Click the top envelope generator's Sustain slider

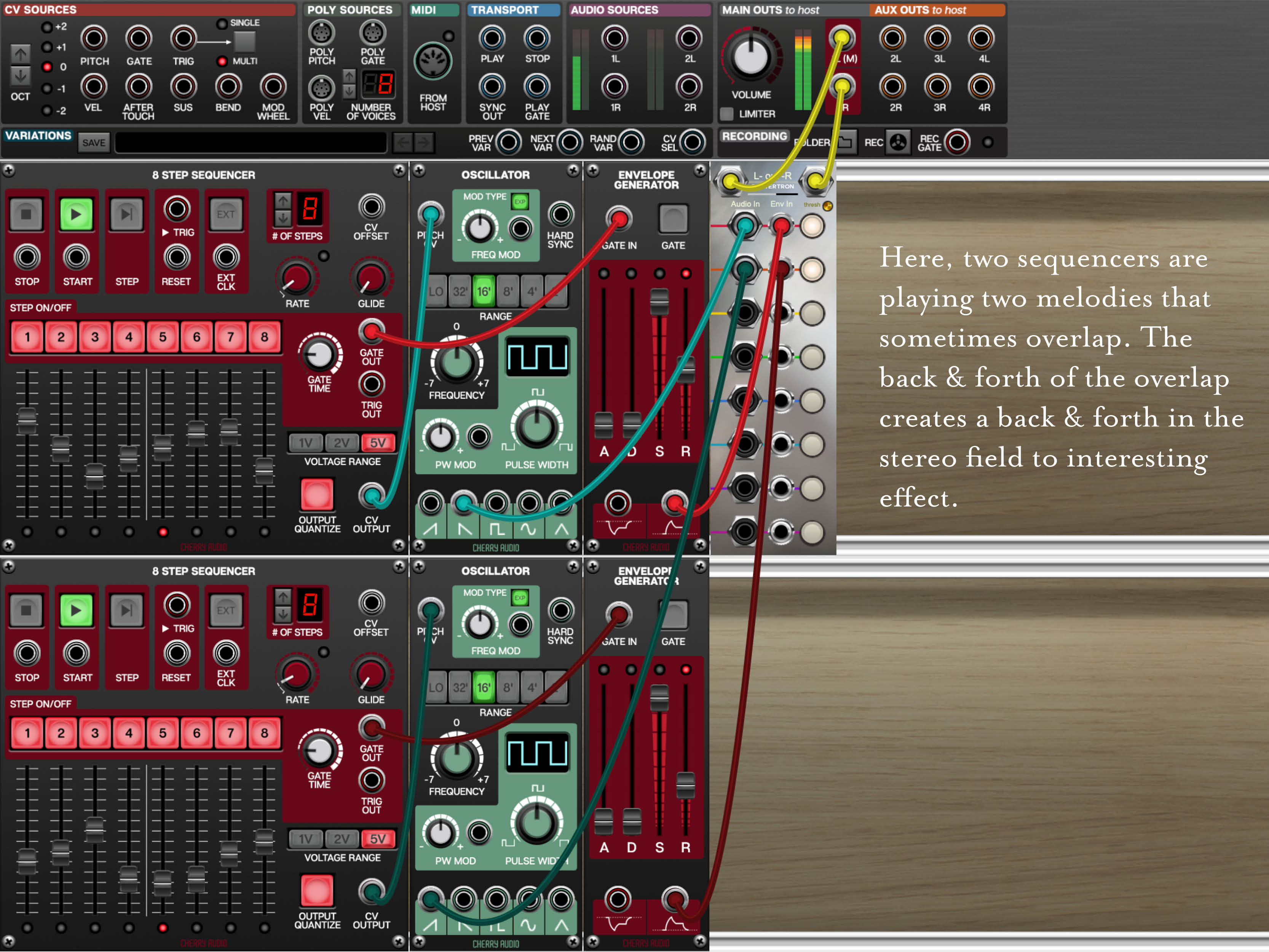659,301
